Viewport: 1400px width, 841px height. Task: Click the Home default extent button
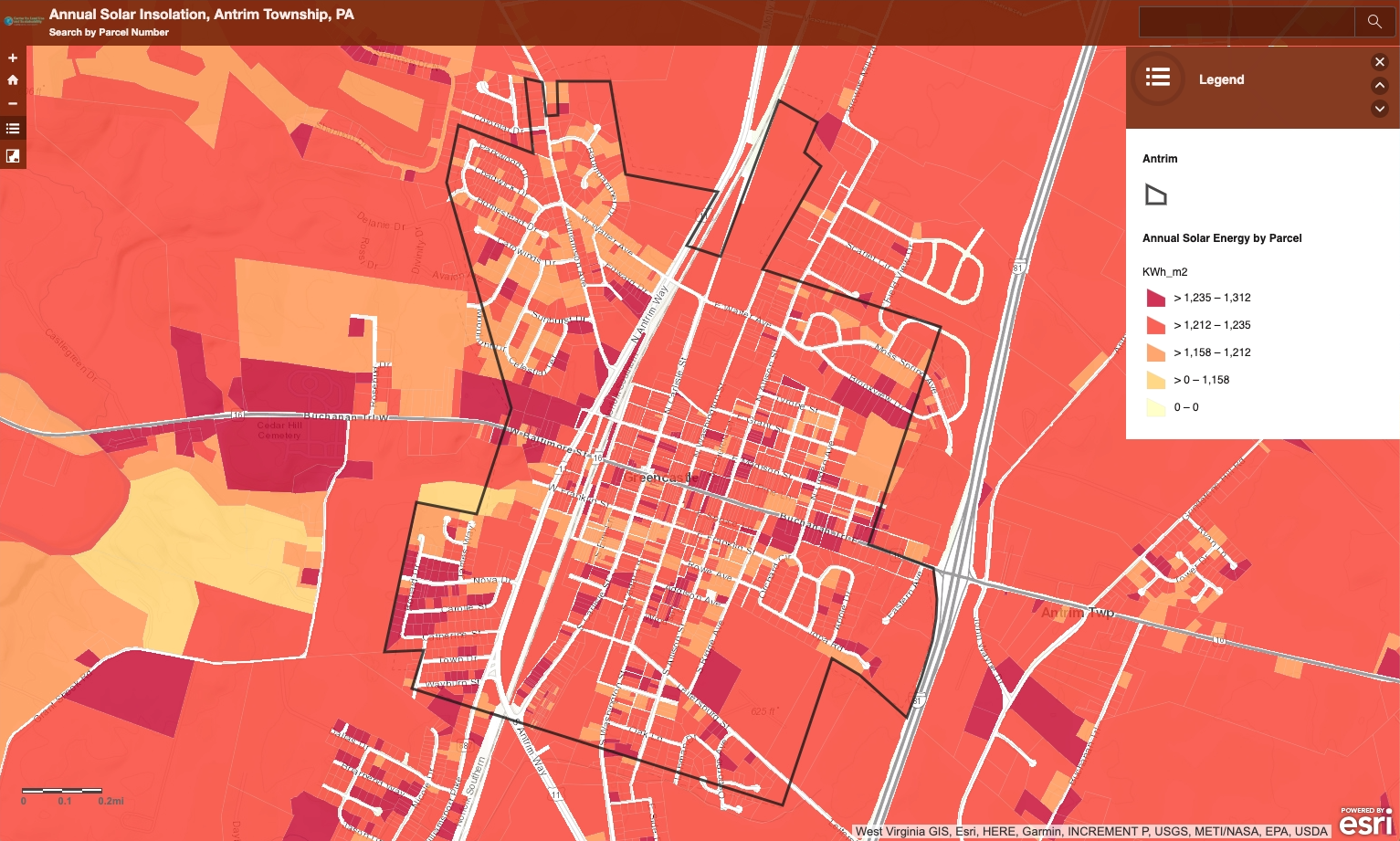[x=13, y=80]
